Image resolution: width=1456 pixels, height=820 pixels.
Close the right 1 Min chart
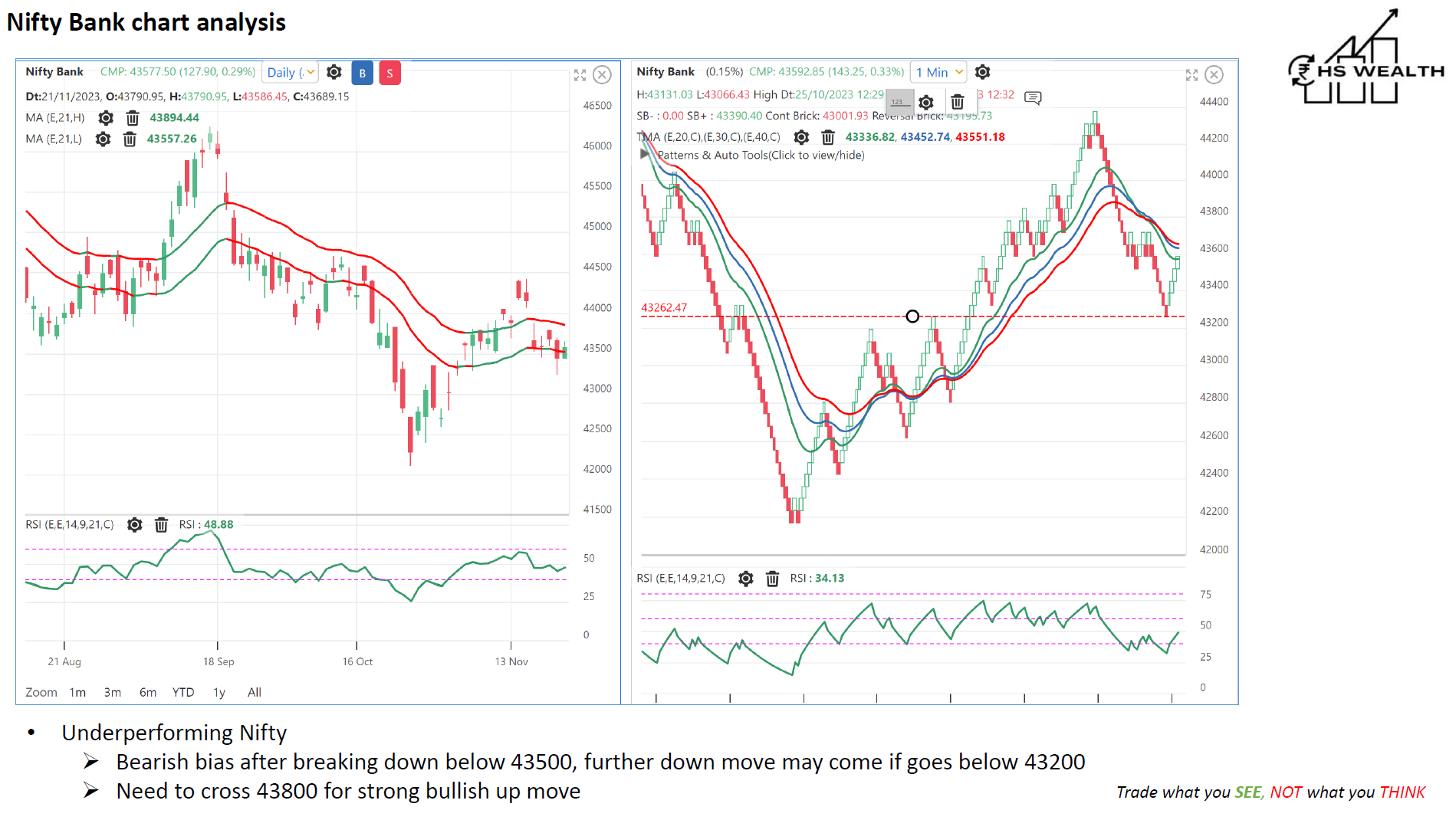coord(1214,75)
